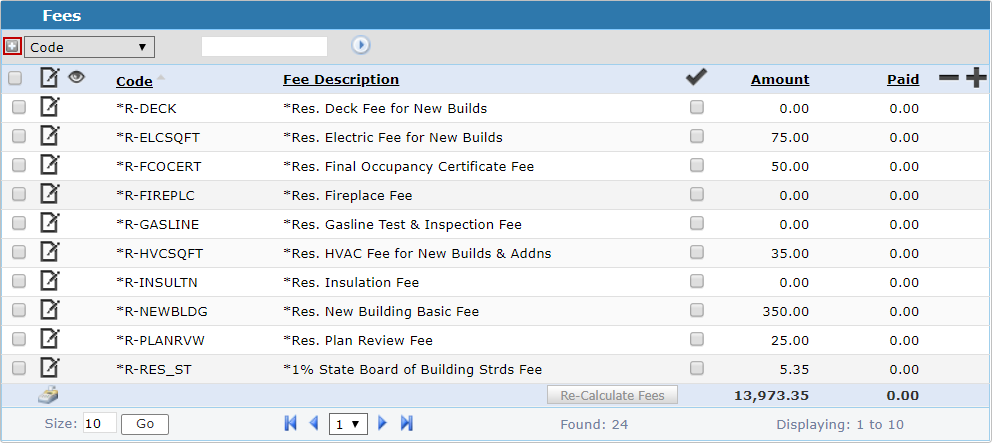
Task: Select the *R-FIREPLC row checkbox
Action: tap(19, 195)
